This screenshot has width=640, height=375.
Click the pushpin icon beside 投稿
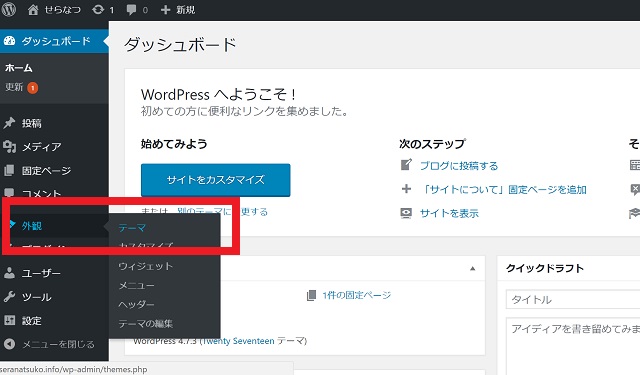coord(9,123)
